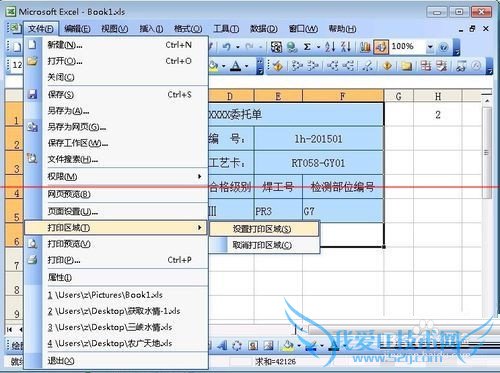Click the cell containing RT058-GY01
Screen dimensions: 500x373
point(318,163)
